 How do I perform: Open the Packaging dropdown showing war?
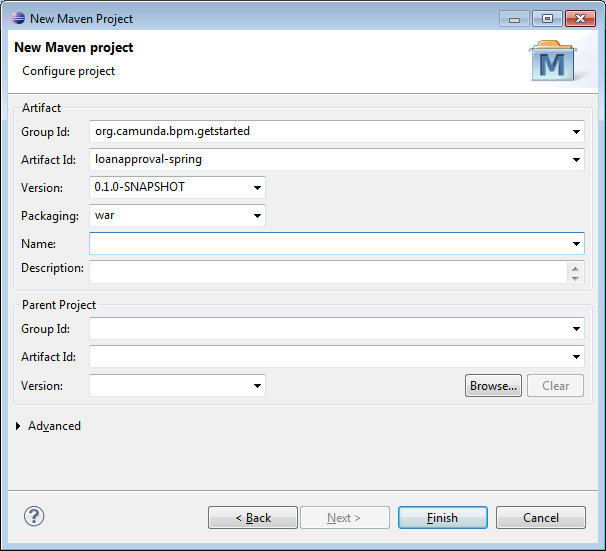click(x=258, y=216)
